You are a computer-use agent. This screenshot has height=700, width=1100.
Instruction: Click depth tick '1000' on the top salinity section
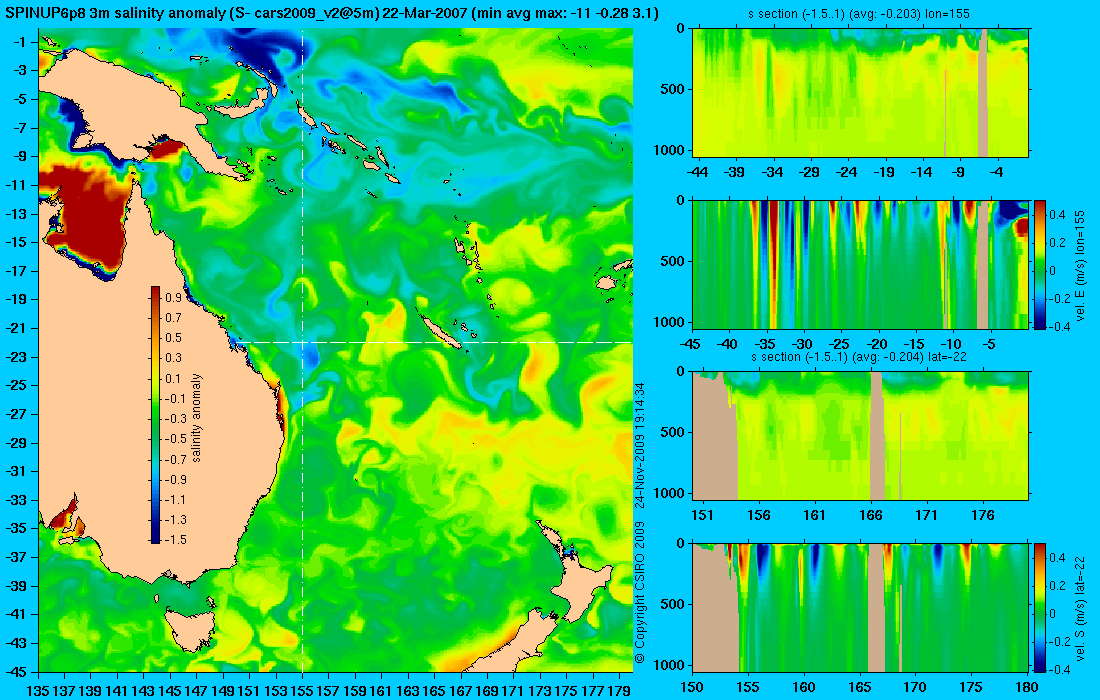click(671, 149)
